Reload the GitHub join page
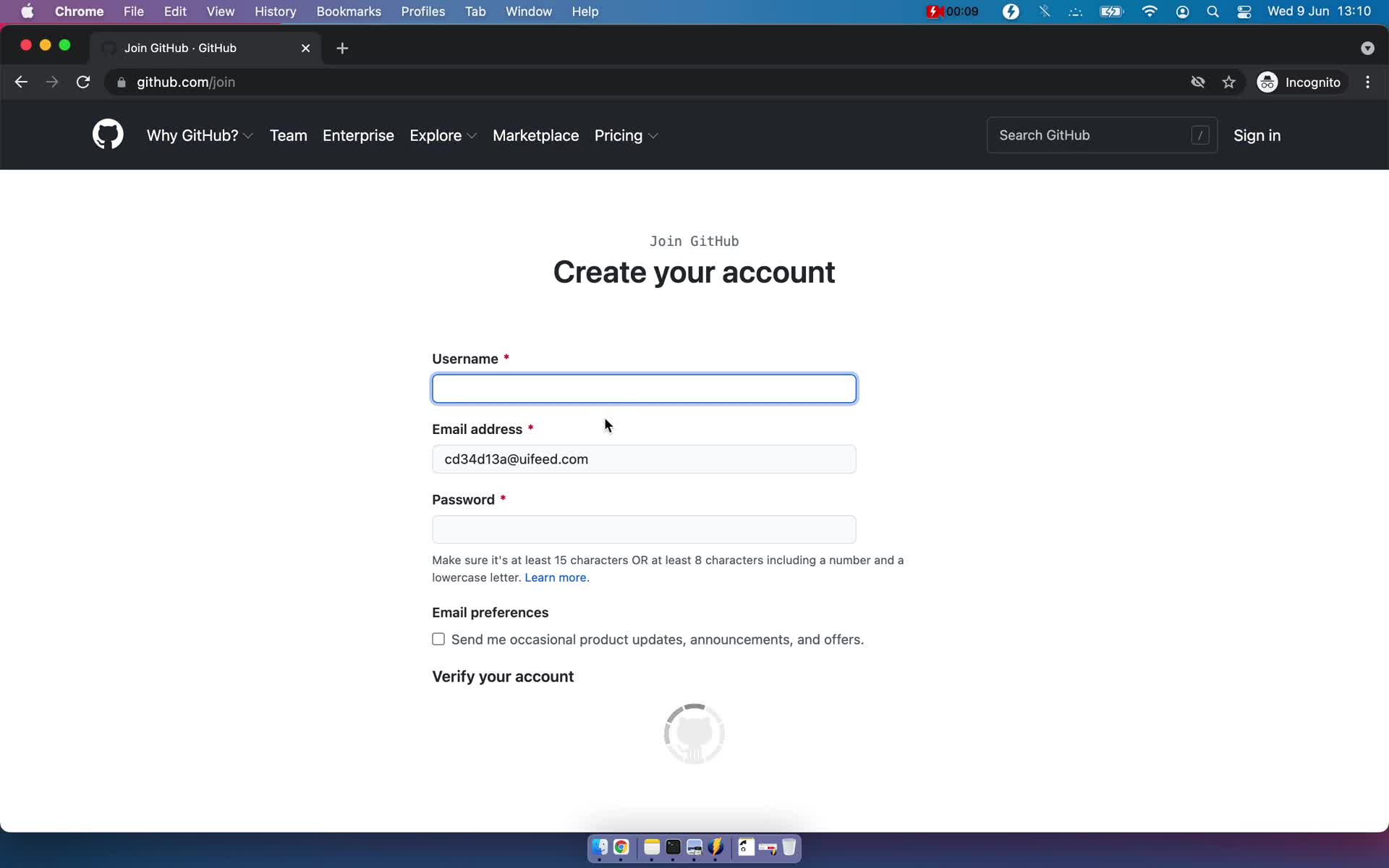The image size is (1389, 868). [x=83, y=82]
